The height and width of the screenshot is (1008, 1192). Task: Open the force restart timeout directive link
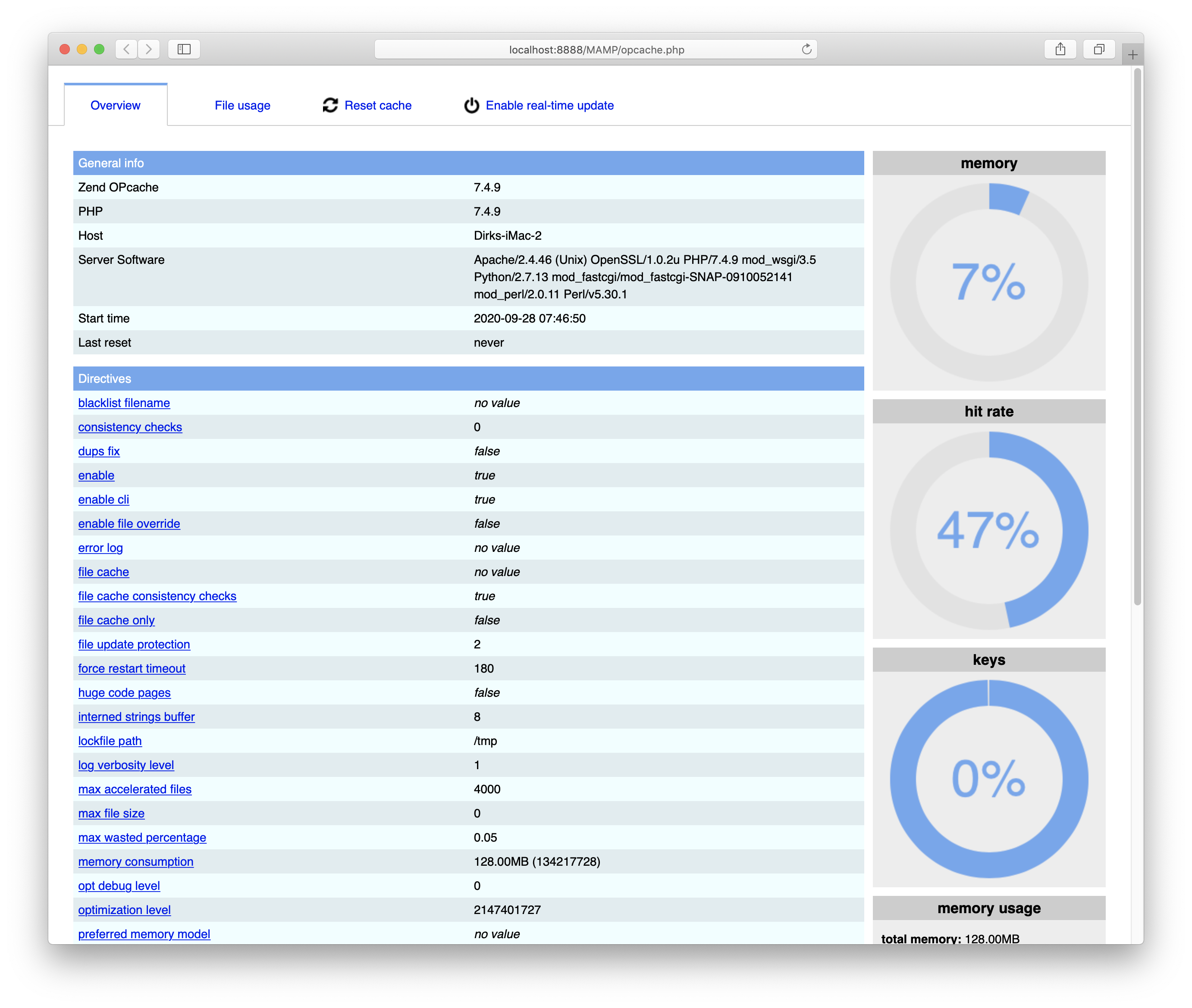pyautogui.click(x=132, y=669)
